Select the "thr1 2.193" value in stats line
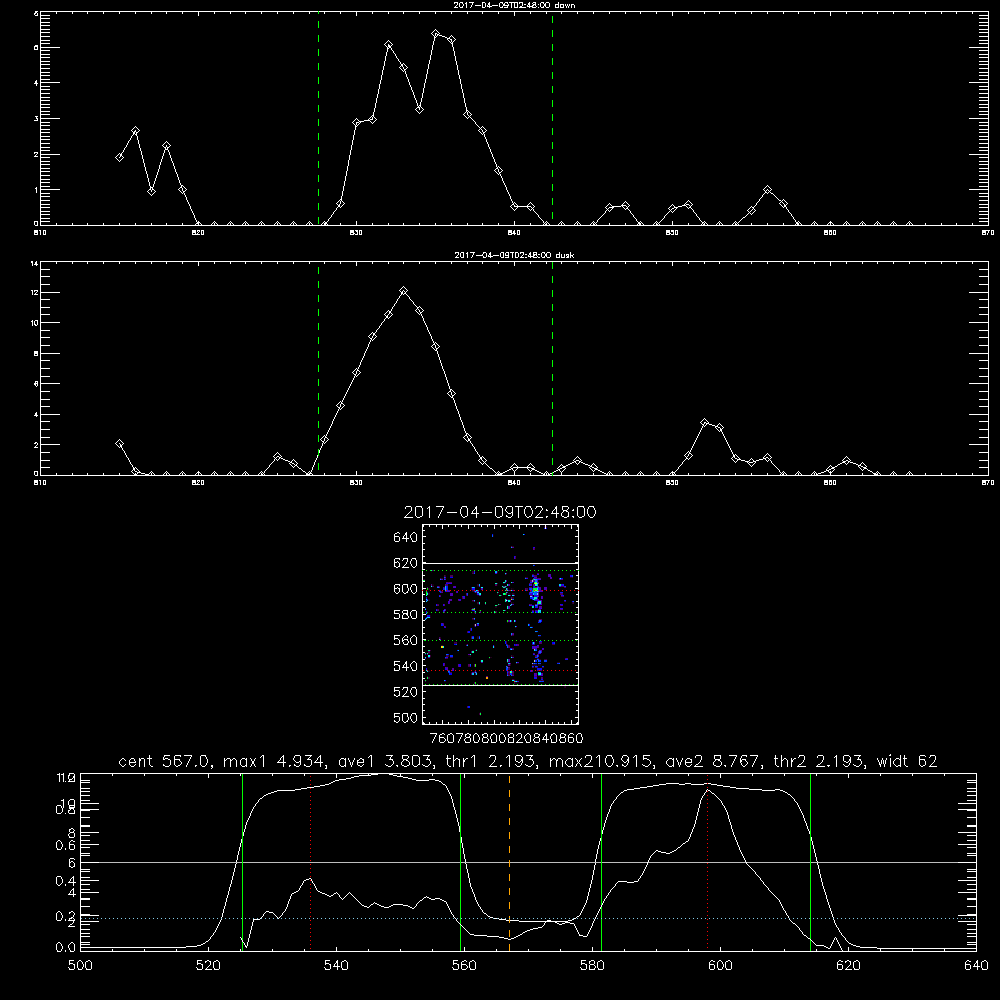This screenshot has height=1000, width=1000. coord(490,761)
